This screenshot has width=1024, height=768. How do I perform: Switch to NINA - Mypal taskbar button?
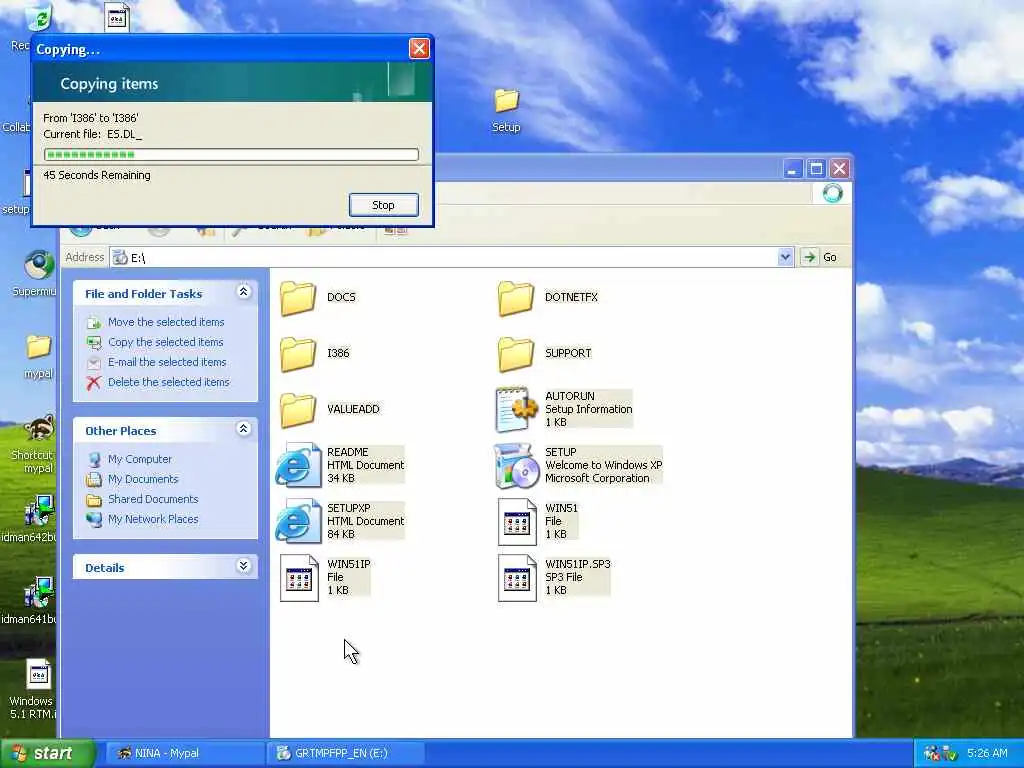click(184, 753)
